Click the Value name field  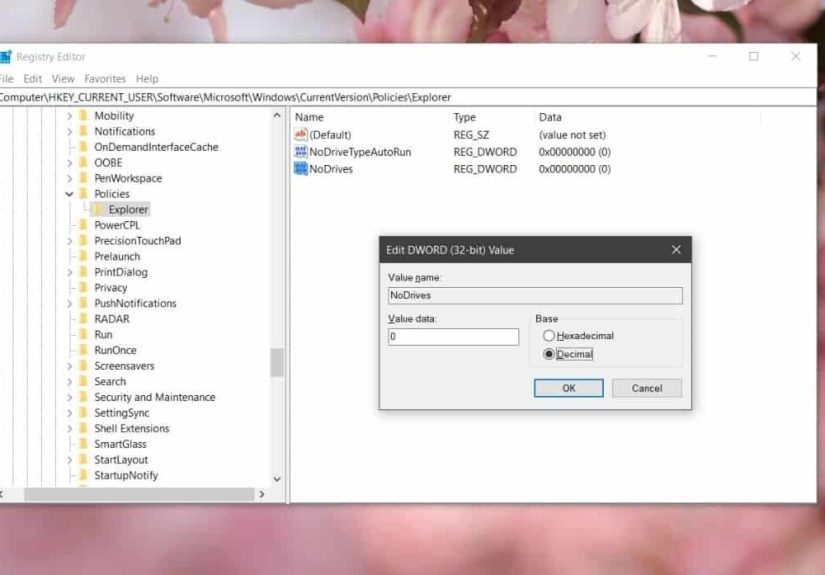tap(535, 295)
